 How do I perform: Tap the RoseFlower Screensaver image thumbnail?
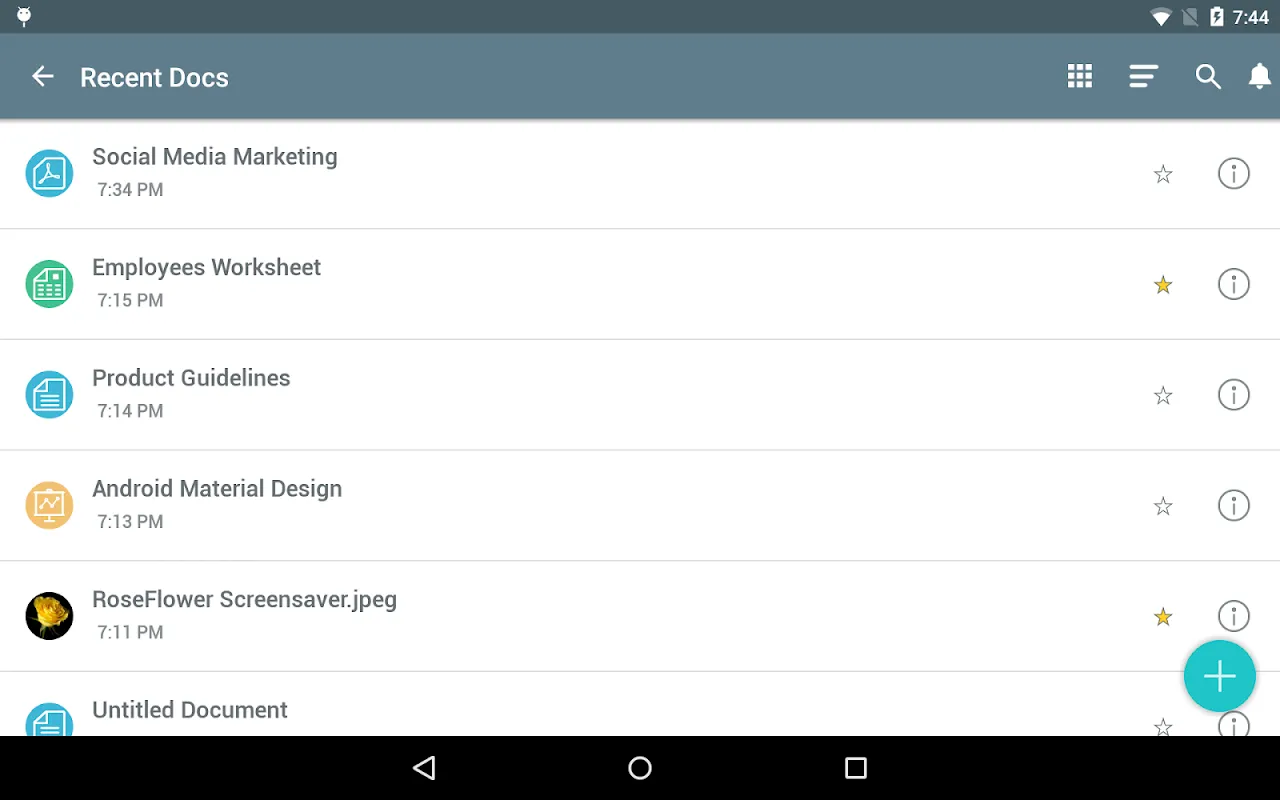(x=49, y=616)
